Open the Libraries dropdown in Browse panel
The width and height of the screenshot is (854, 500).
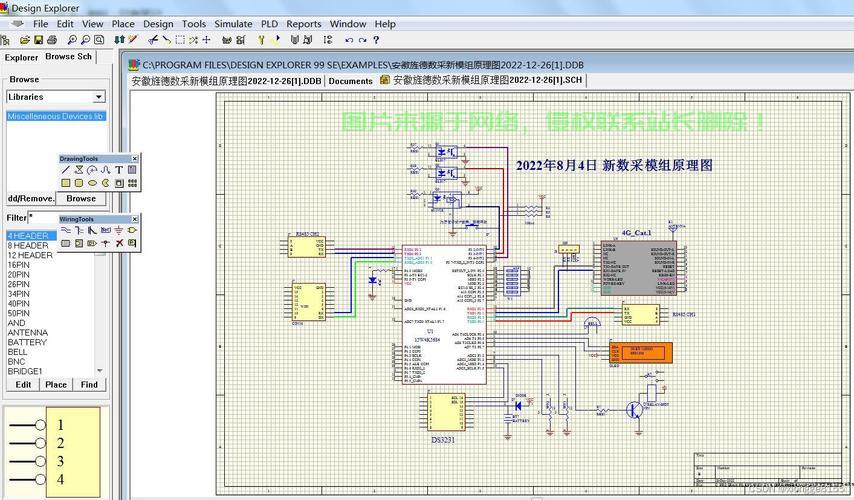pos(99,97)
